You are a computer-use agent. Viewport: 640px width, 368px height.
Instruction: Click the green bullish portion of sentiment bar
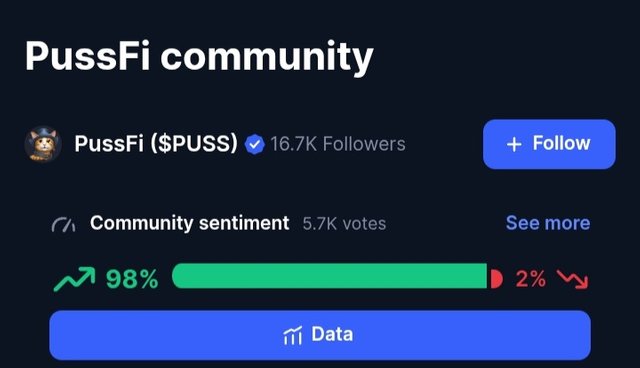click(x=329, y=276)
